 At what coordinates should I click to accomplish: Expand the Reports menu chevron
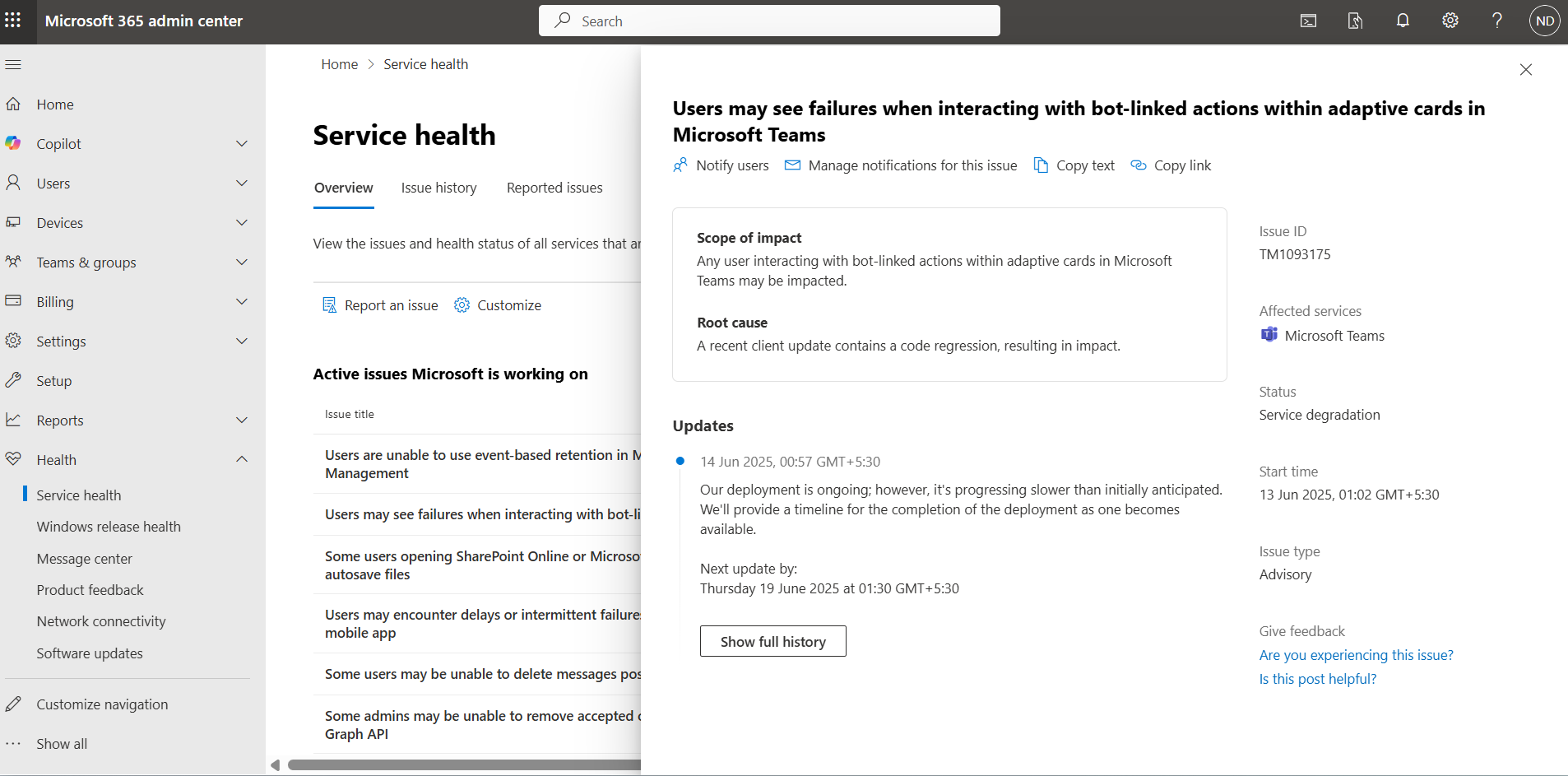point(242,421)
